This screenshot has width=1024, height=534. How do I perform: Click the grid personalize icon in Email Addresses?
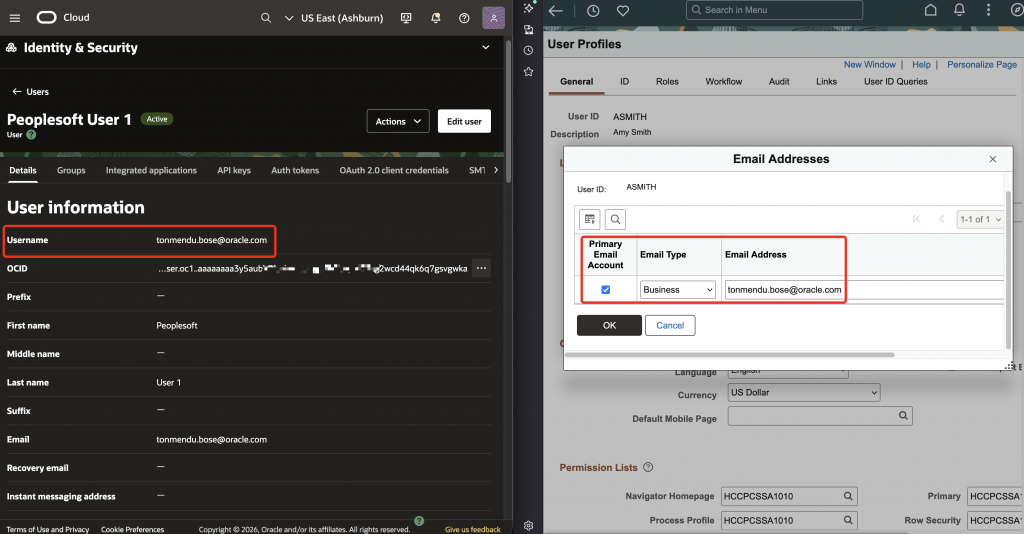tap(590, 219)
